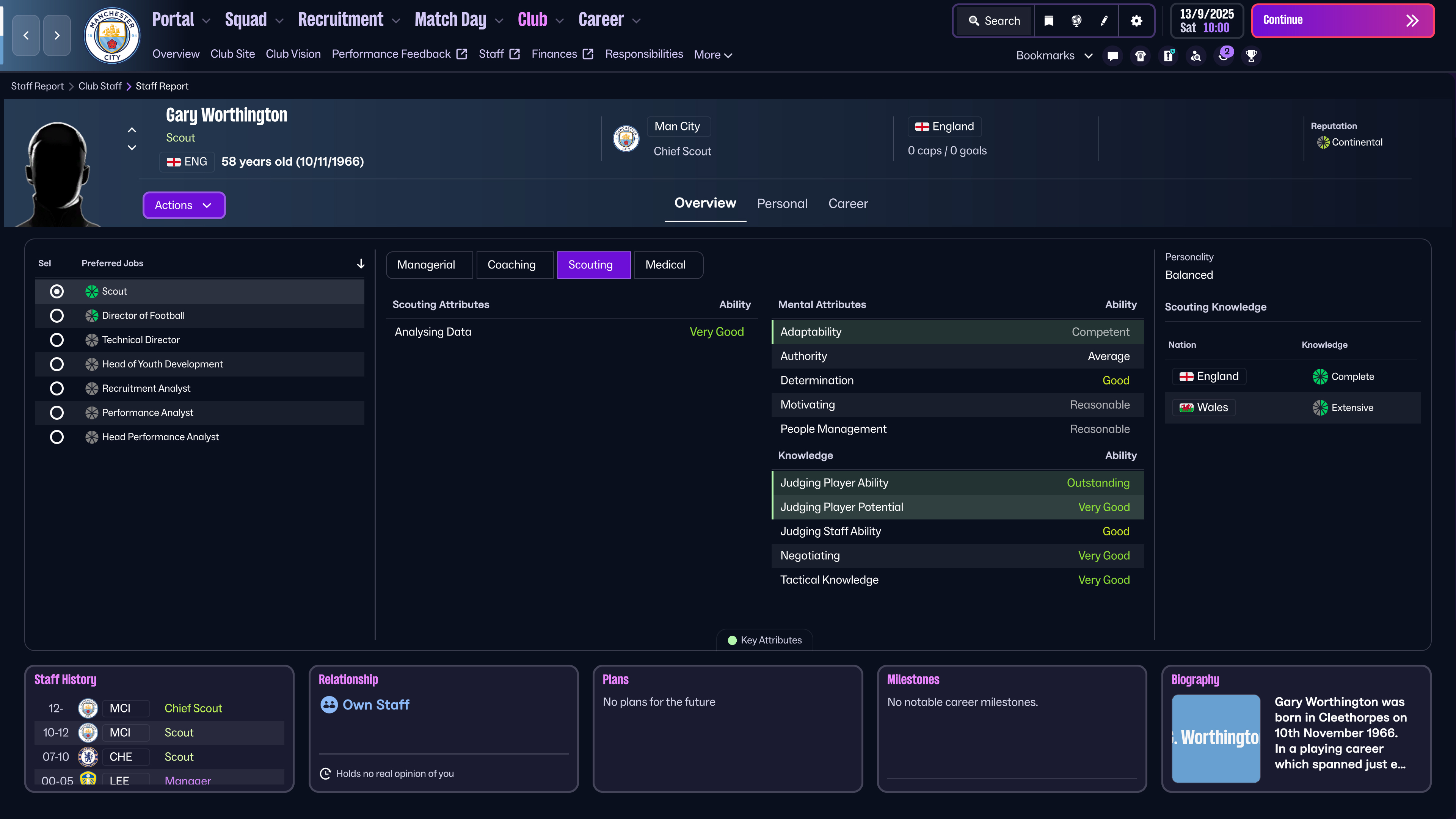Click the Search field in the top bar
Image resolution: width=1456 pixels, height=819 pixels.
coord(995,21)
